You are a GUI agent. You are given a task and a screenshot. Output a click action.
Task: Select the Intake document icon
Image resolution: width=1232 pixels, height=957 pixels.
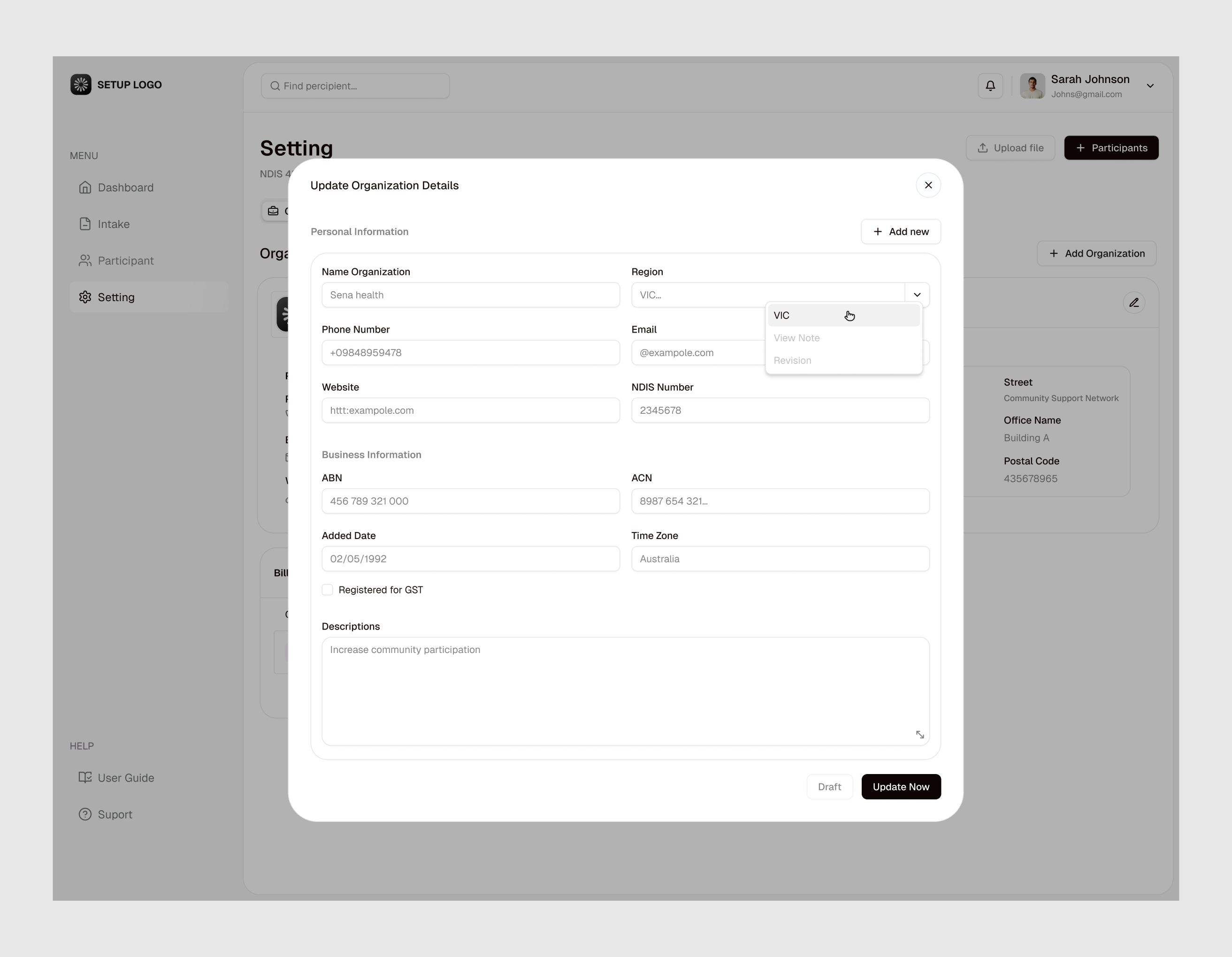click(85, 223)
